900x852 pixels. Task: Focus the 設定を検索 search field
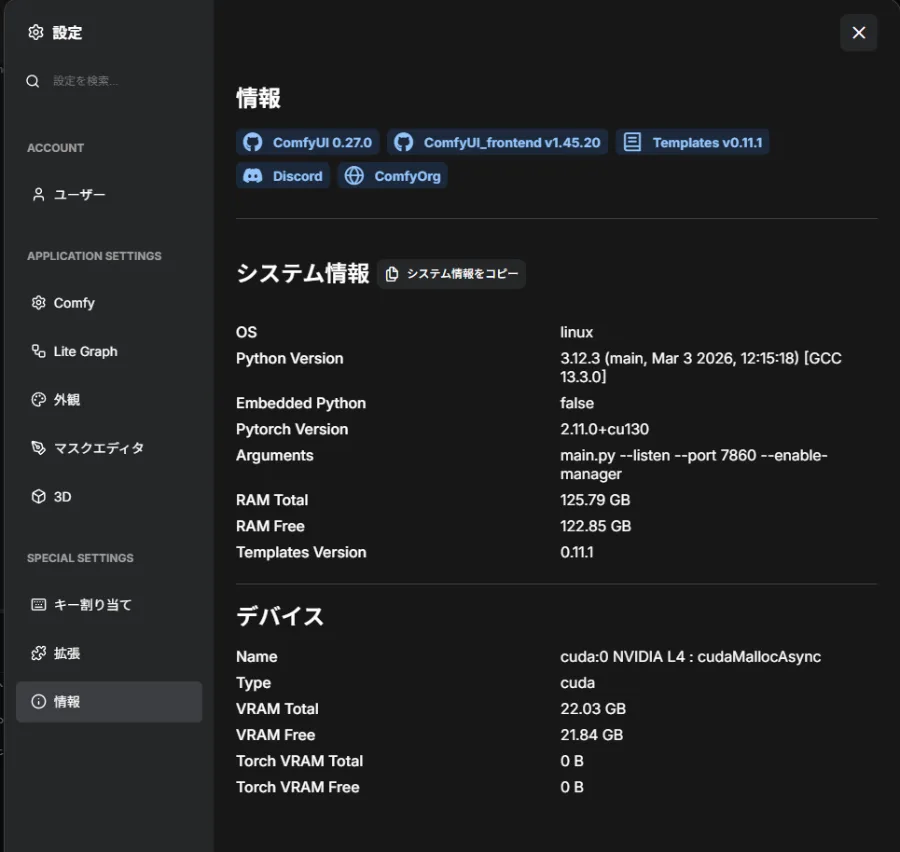109,81
